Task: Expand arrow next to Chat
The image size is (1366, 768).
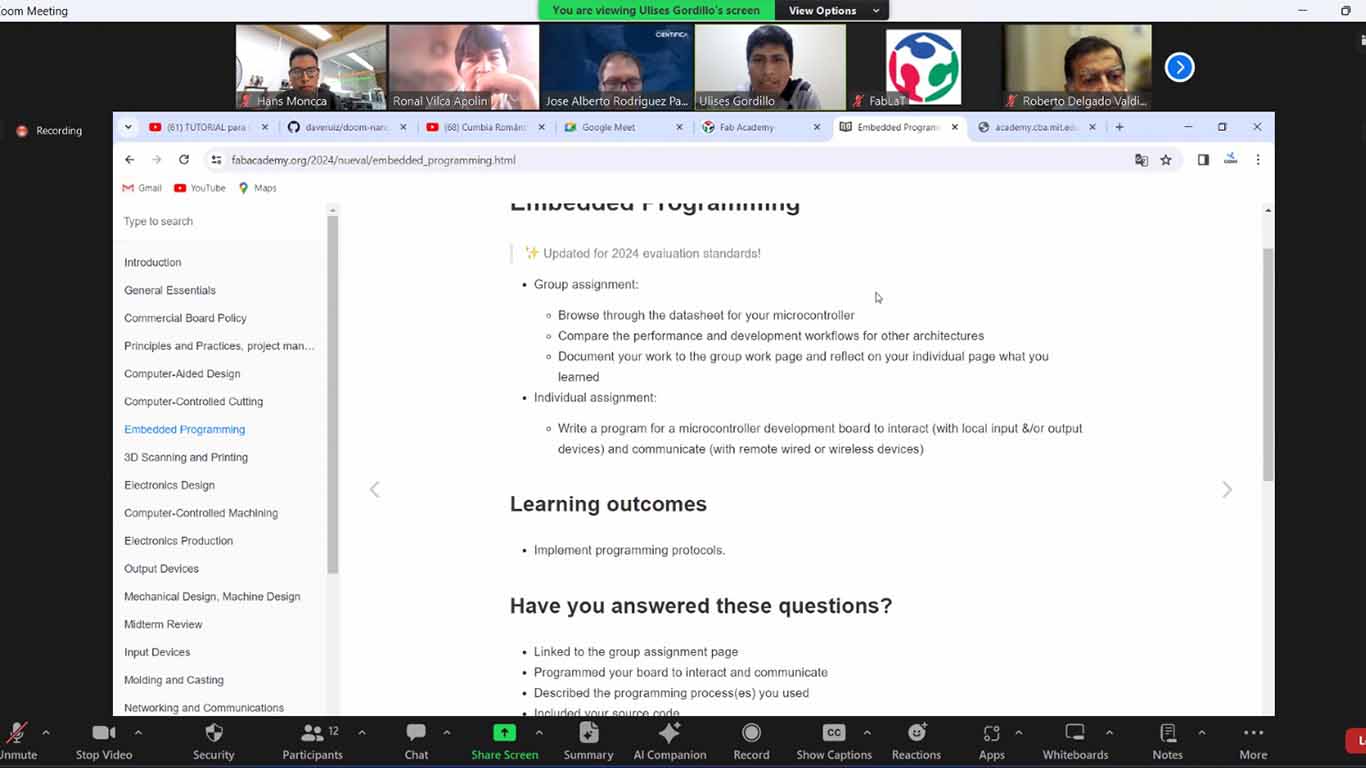Action: point(446,733)
